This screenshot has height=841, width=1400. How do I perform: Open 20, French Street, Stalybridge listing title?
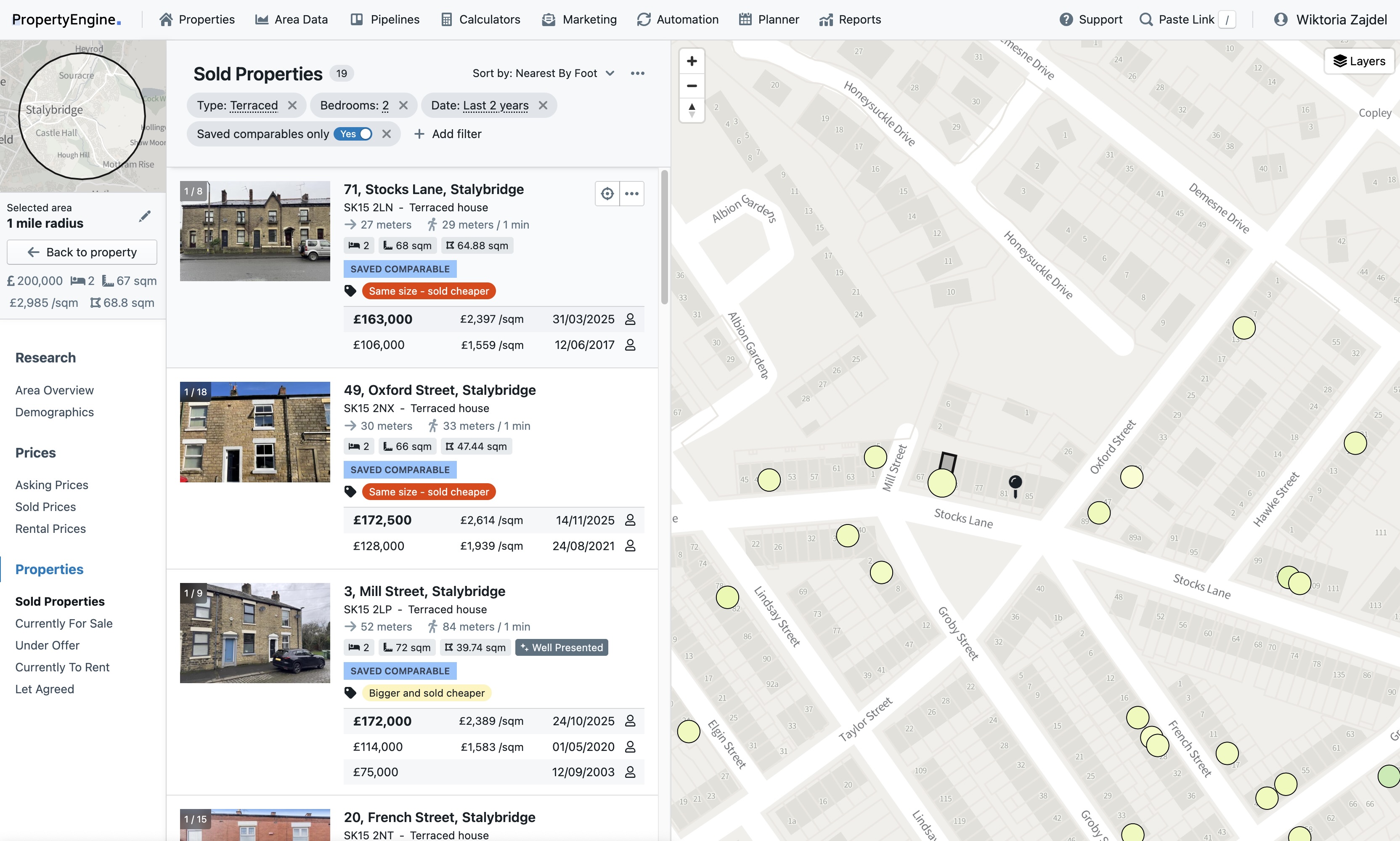click(440, 817)
